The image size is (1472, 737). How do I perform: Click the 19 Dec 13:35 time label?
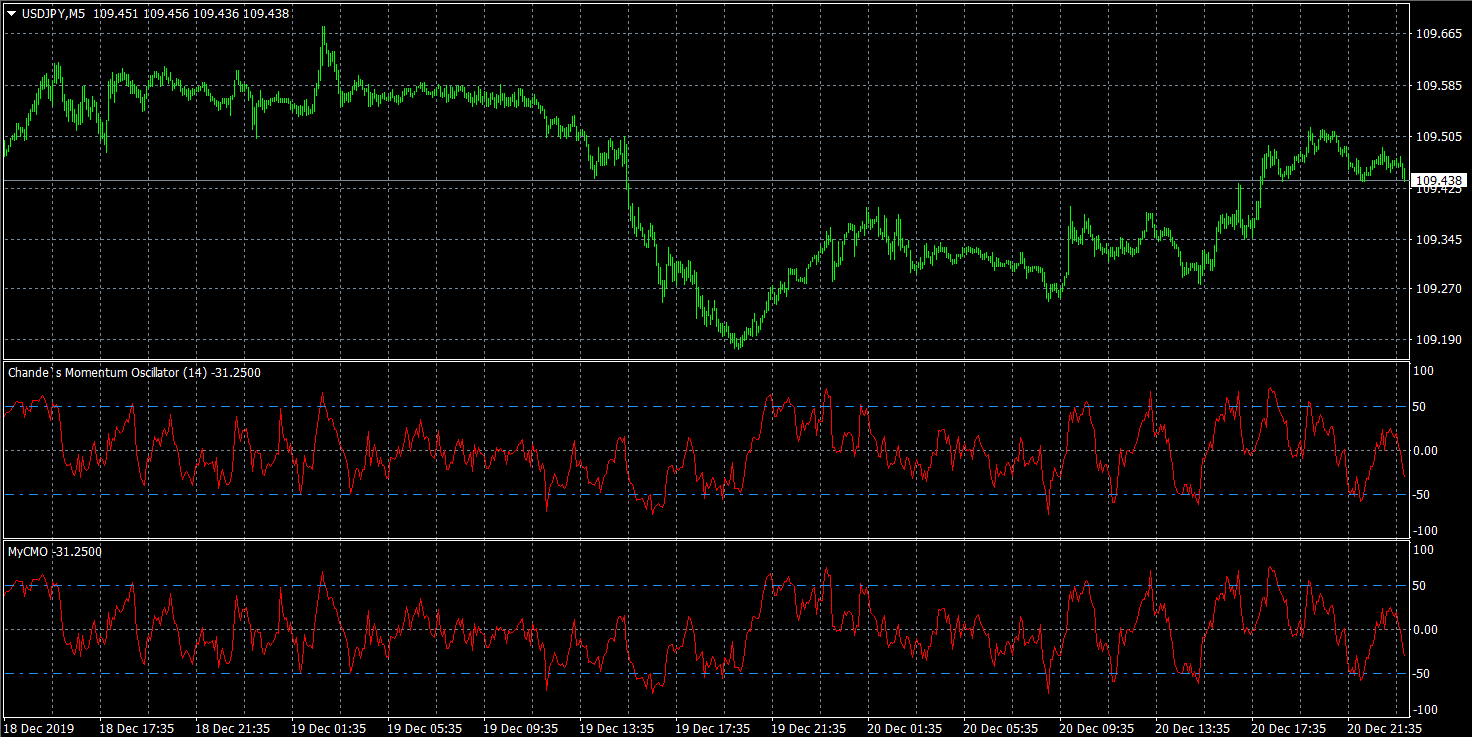pos(617,728)
